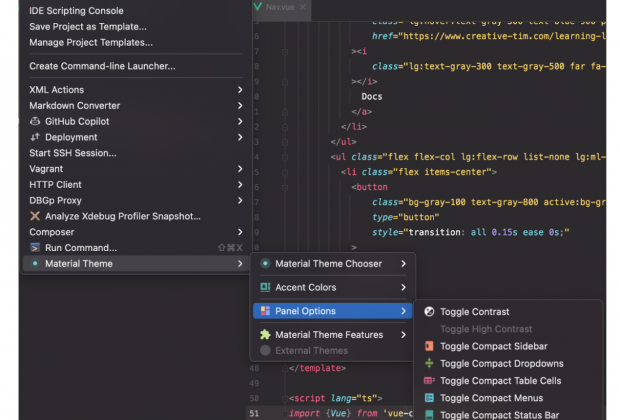Click the "Docs" text in the editor
Image resolution: width=620 pixels, height=420 pixels.
pos(372,96)
